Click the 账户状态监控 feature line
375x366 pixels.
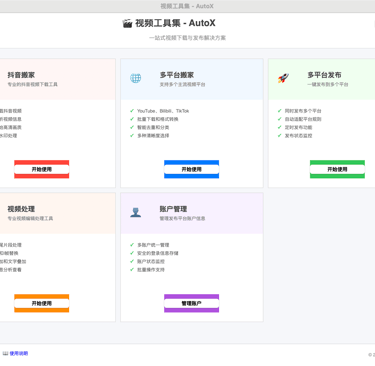point(151,261)
